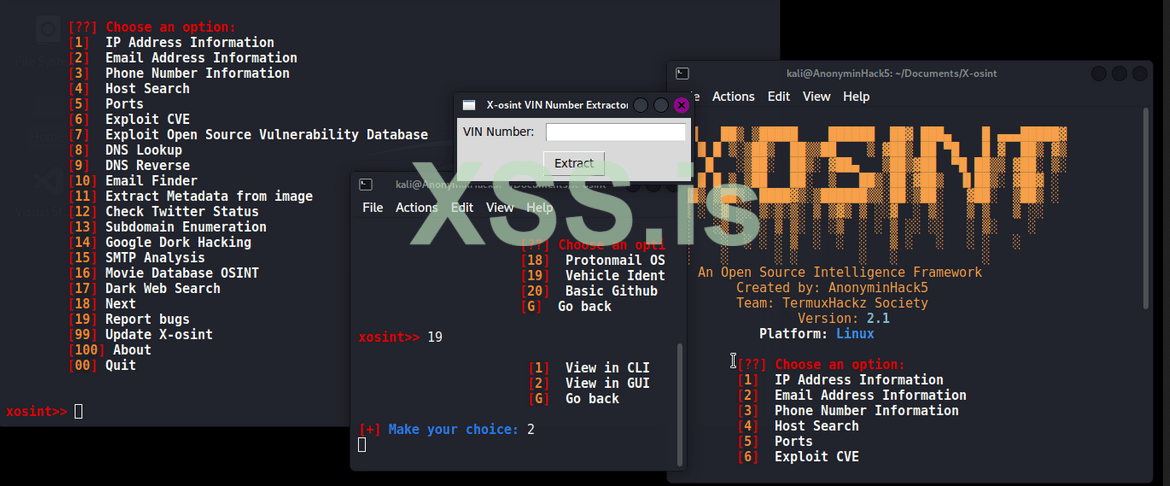Open View menu in right X-osint terminal
This screenshot has width=1170, height=486.
[x=816, y=96]
